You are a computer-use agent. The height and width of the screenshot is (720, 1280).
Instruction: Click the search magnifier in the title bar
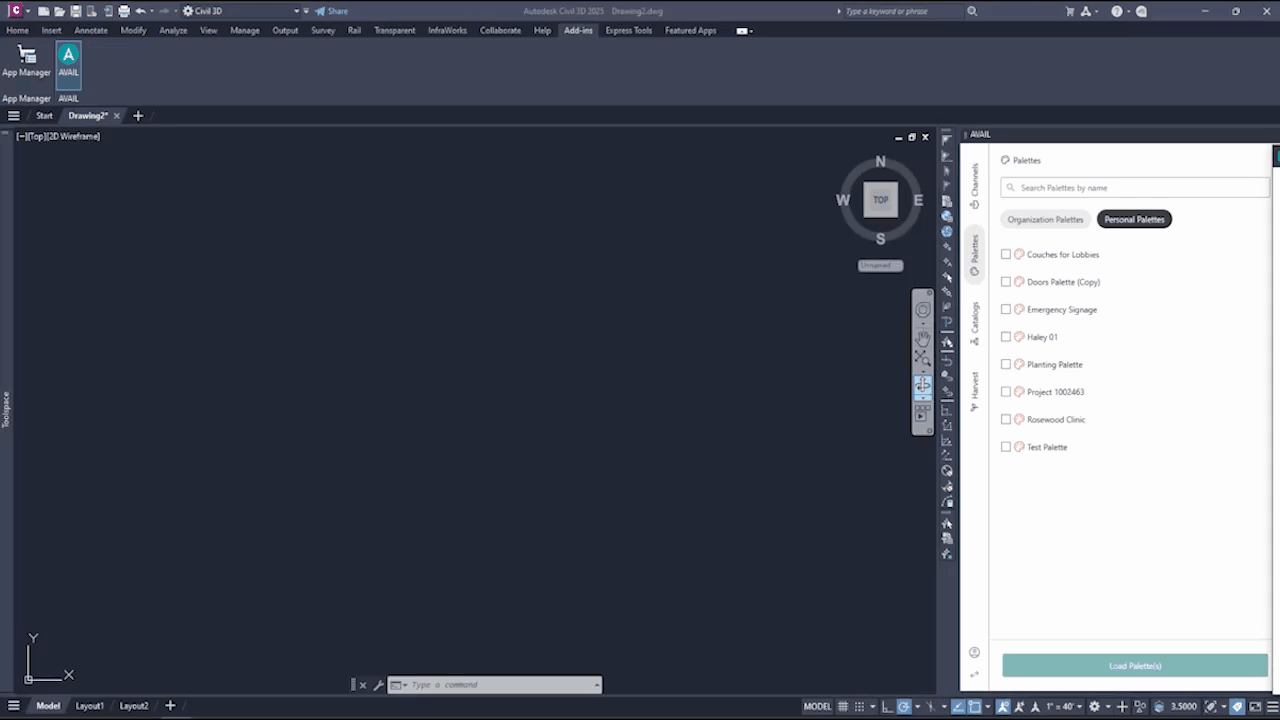click(972, 11)
